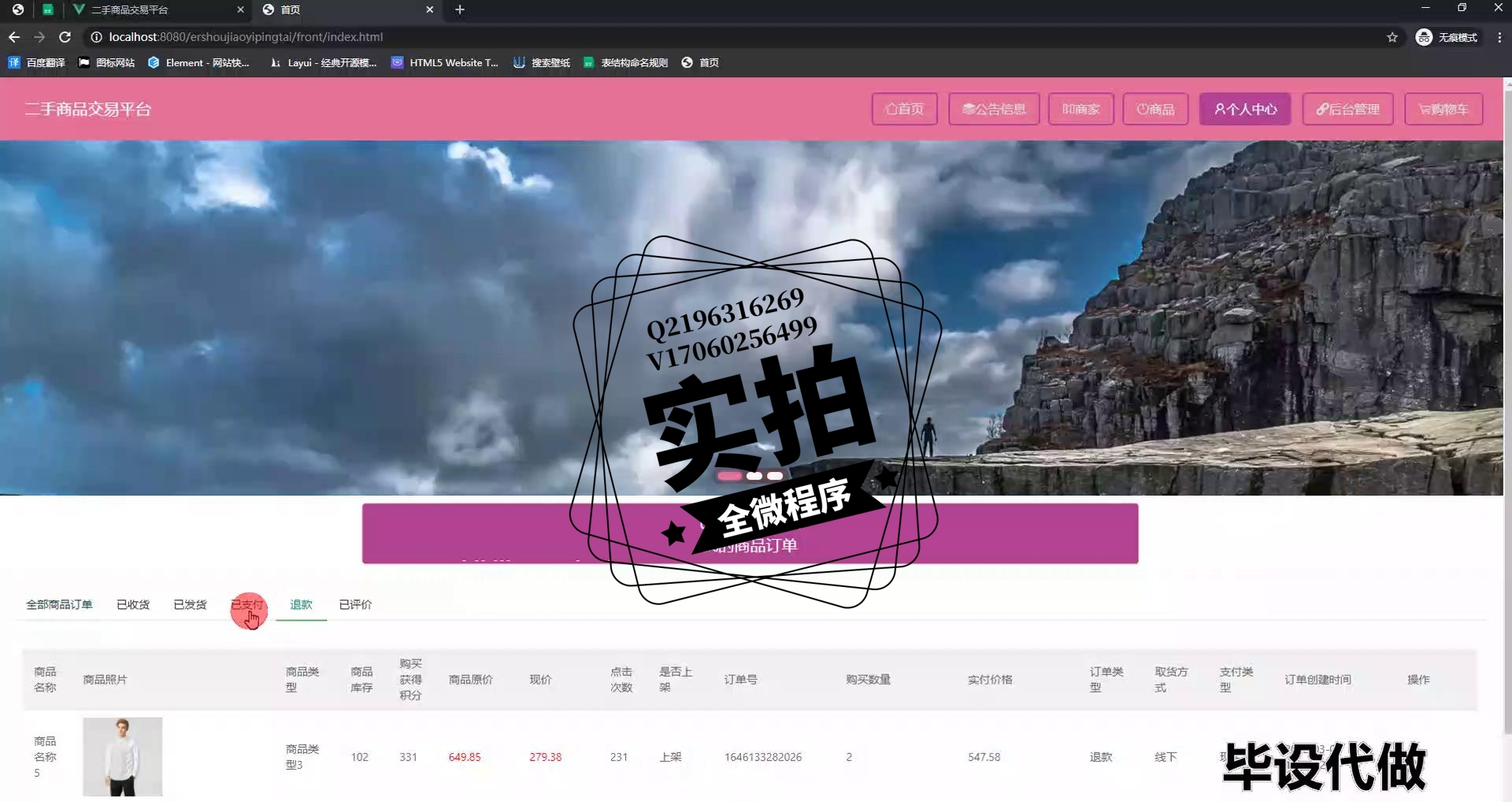Switch to the 全部商品订单 tab
Screen dimensions: 1512x802
[59, 604]
